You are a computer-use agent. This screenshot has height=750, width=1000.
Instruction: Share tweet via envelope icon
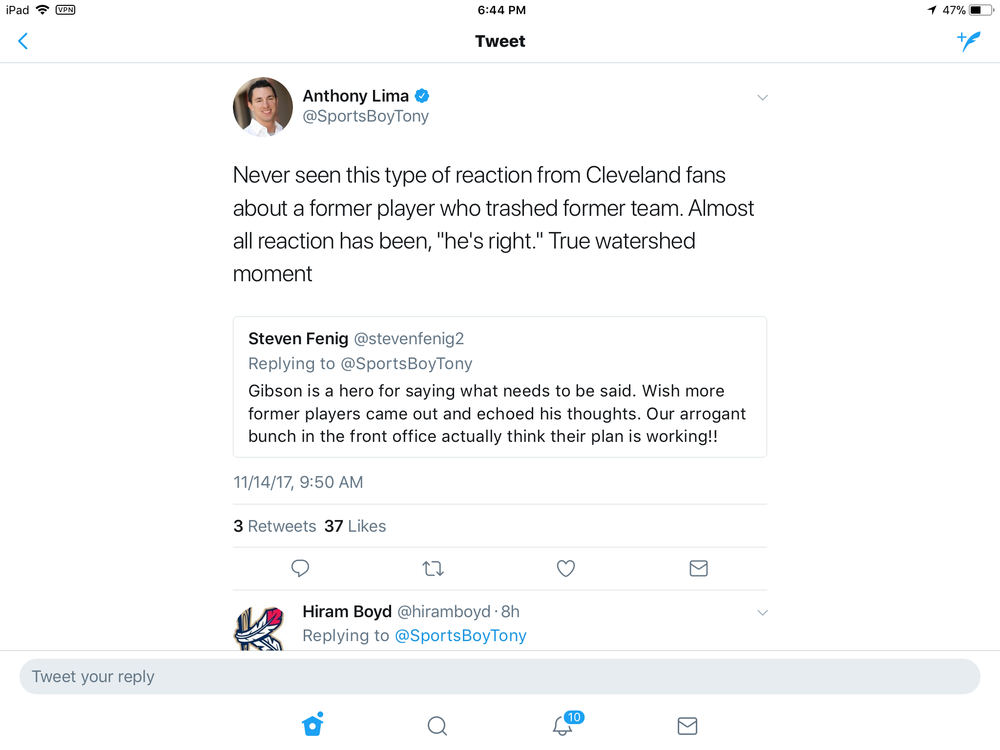tap(698, 568)
